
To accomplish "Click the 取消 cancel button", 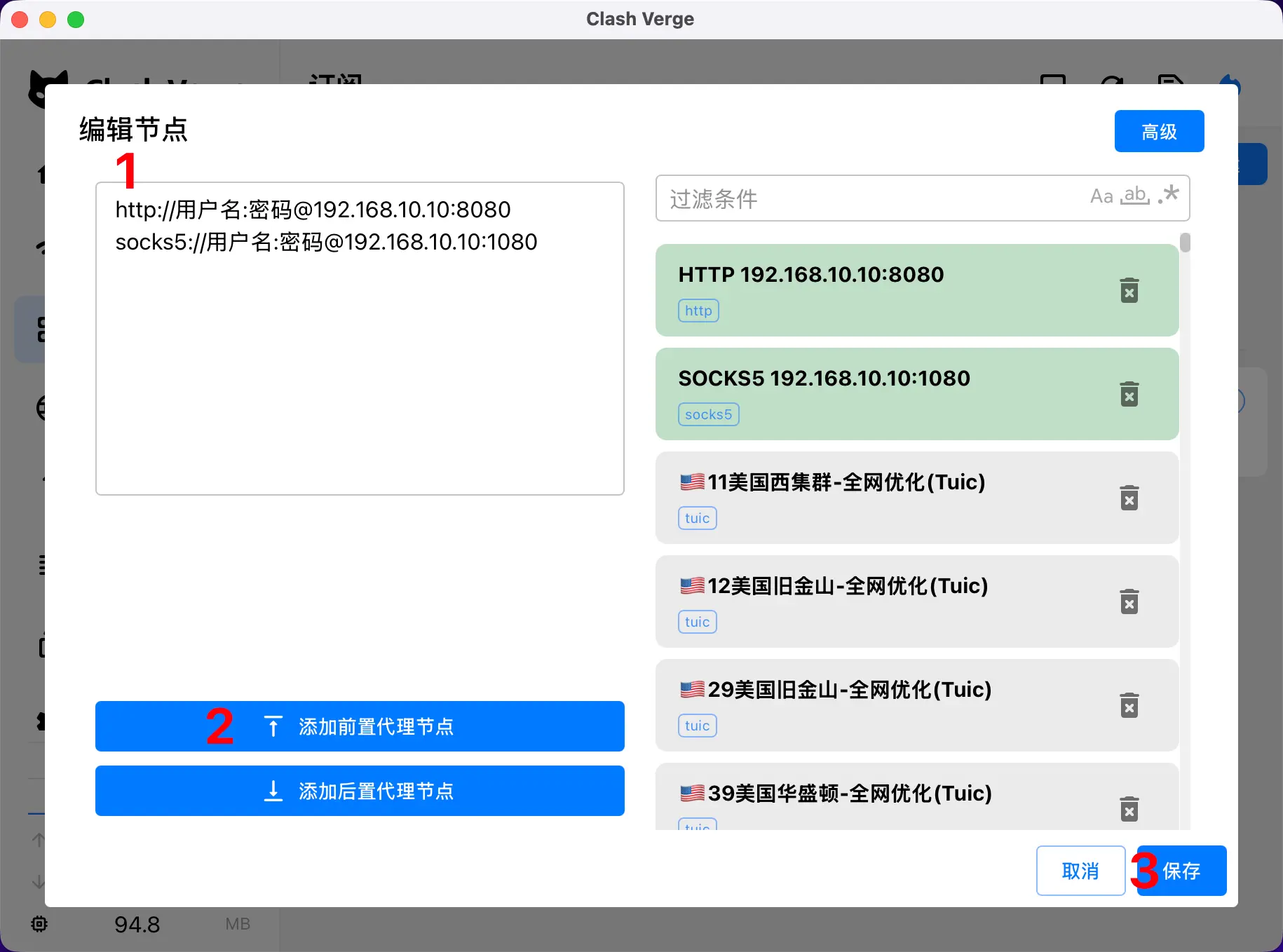I will click(x=1080, y=871).
